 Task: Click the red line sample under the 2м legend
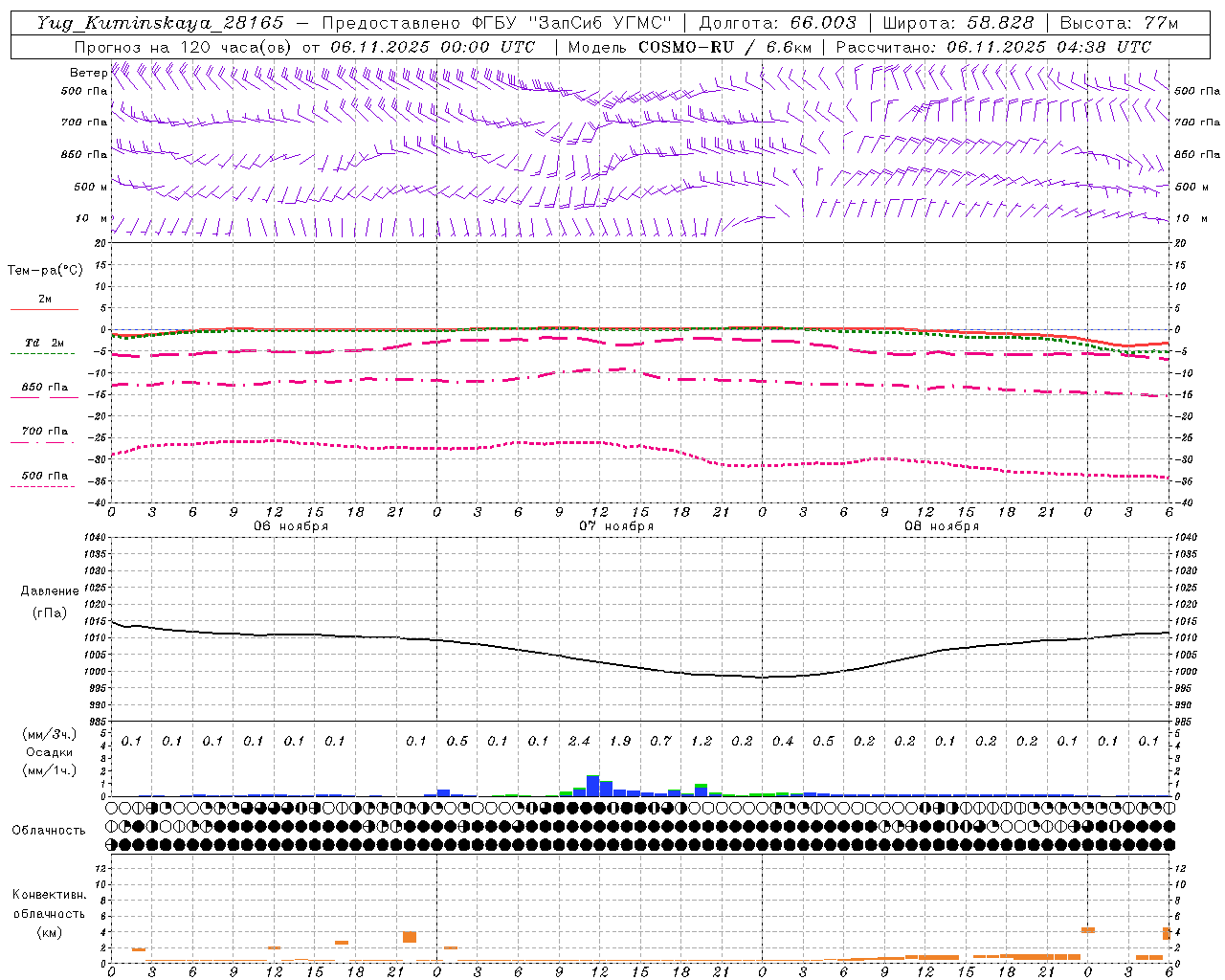point(44,309)
